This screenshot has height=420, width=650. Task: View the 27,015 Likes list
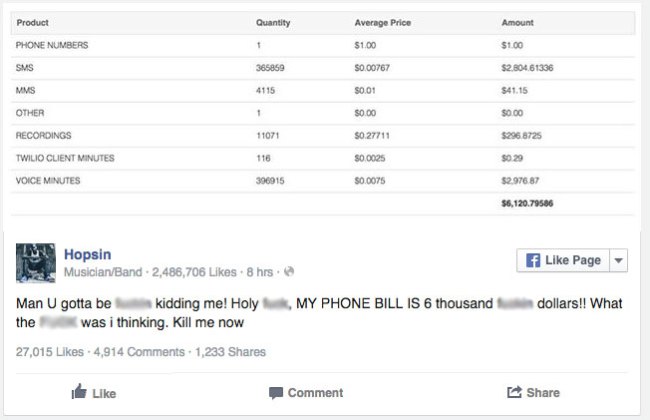click(50, 352)
